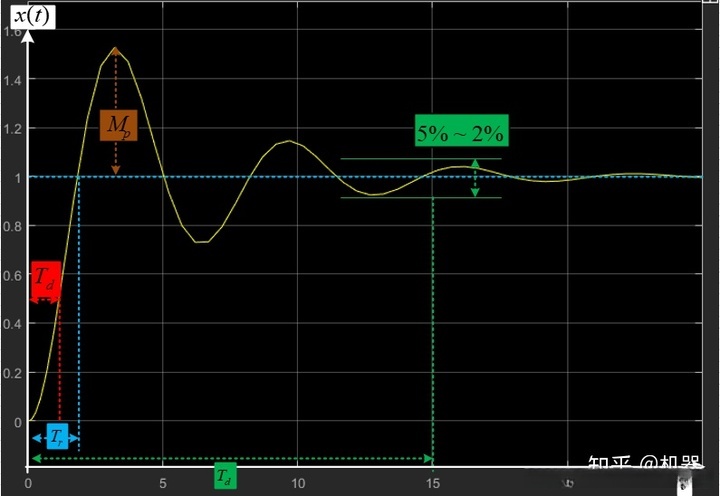Click the green 5% ~ 2% tolerance label

point(461,130)
